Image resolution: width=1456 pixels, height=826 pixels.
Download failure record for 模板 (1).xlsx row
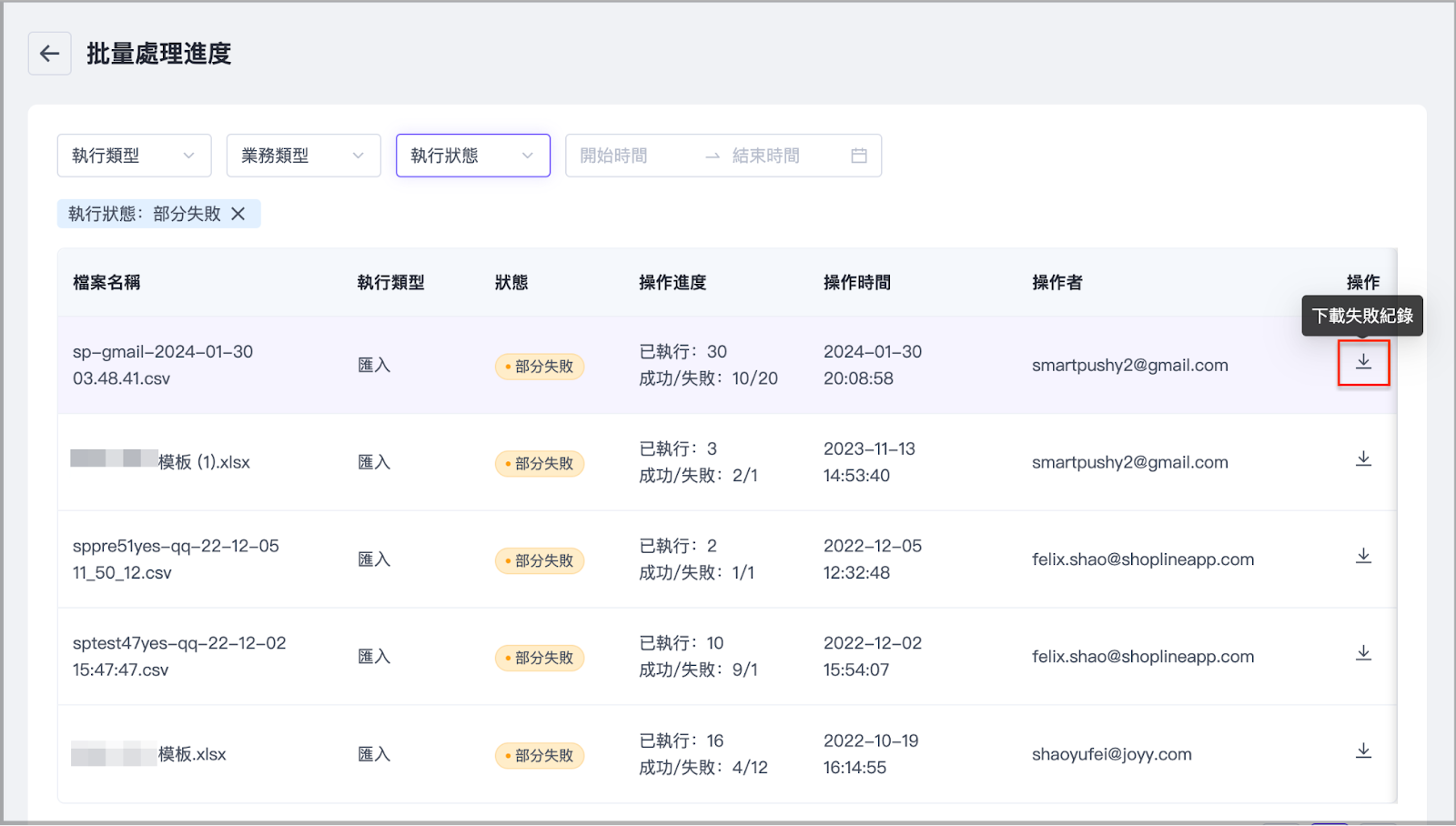point(1363,458)
